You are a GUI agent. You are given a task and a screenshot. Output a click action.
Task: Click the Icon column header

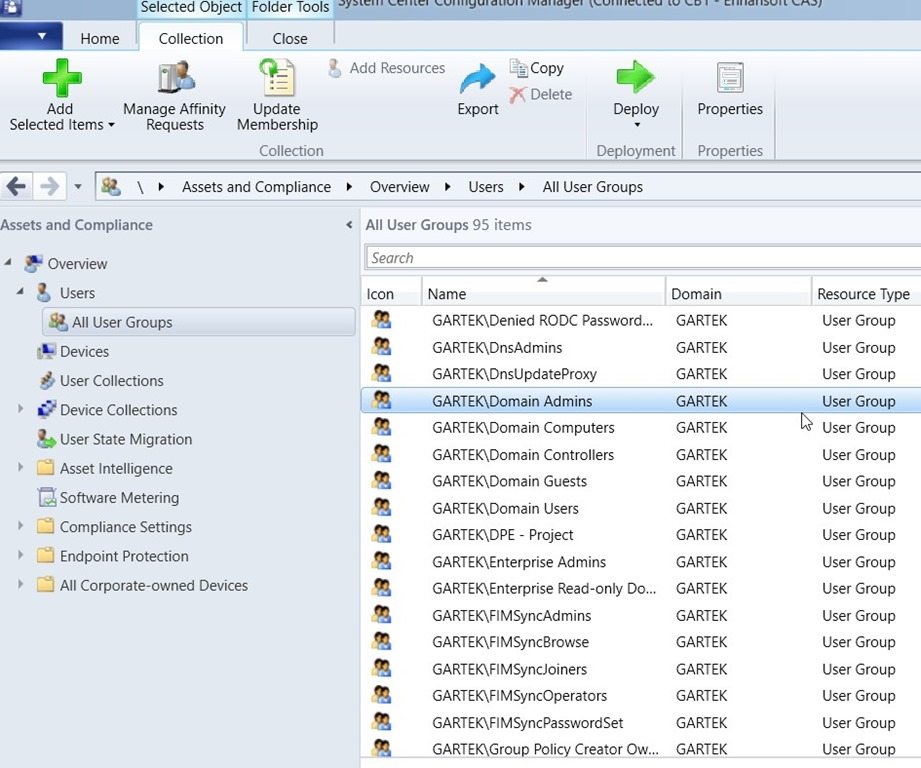391,292
